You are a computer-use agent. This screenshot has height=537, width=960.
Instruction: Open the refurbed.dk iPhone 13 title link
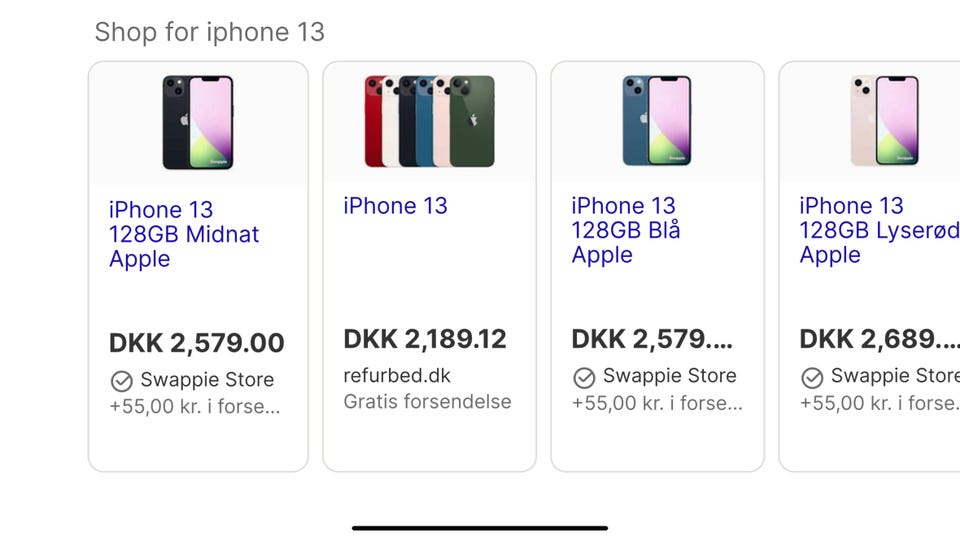pyautogui.click(x=395, y=206)
